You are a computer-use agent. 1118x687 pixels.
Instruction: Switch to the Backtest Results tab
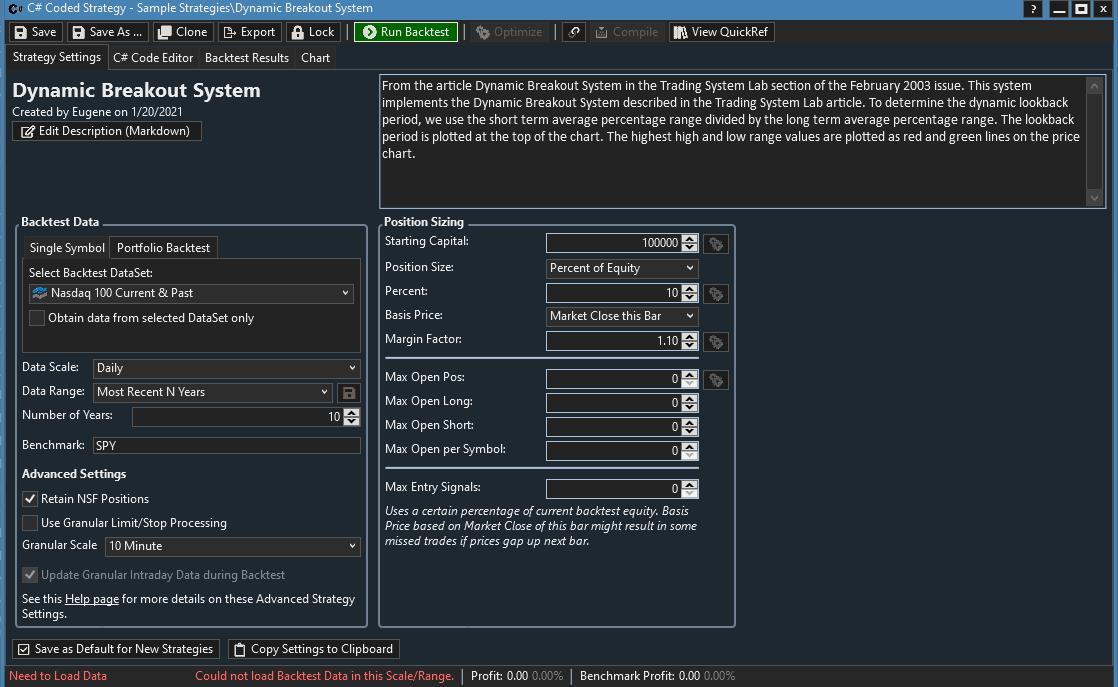247,58
